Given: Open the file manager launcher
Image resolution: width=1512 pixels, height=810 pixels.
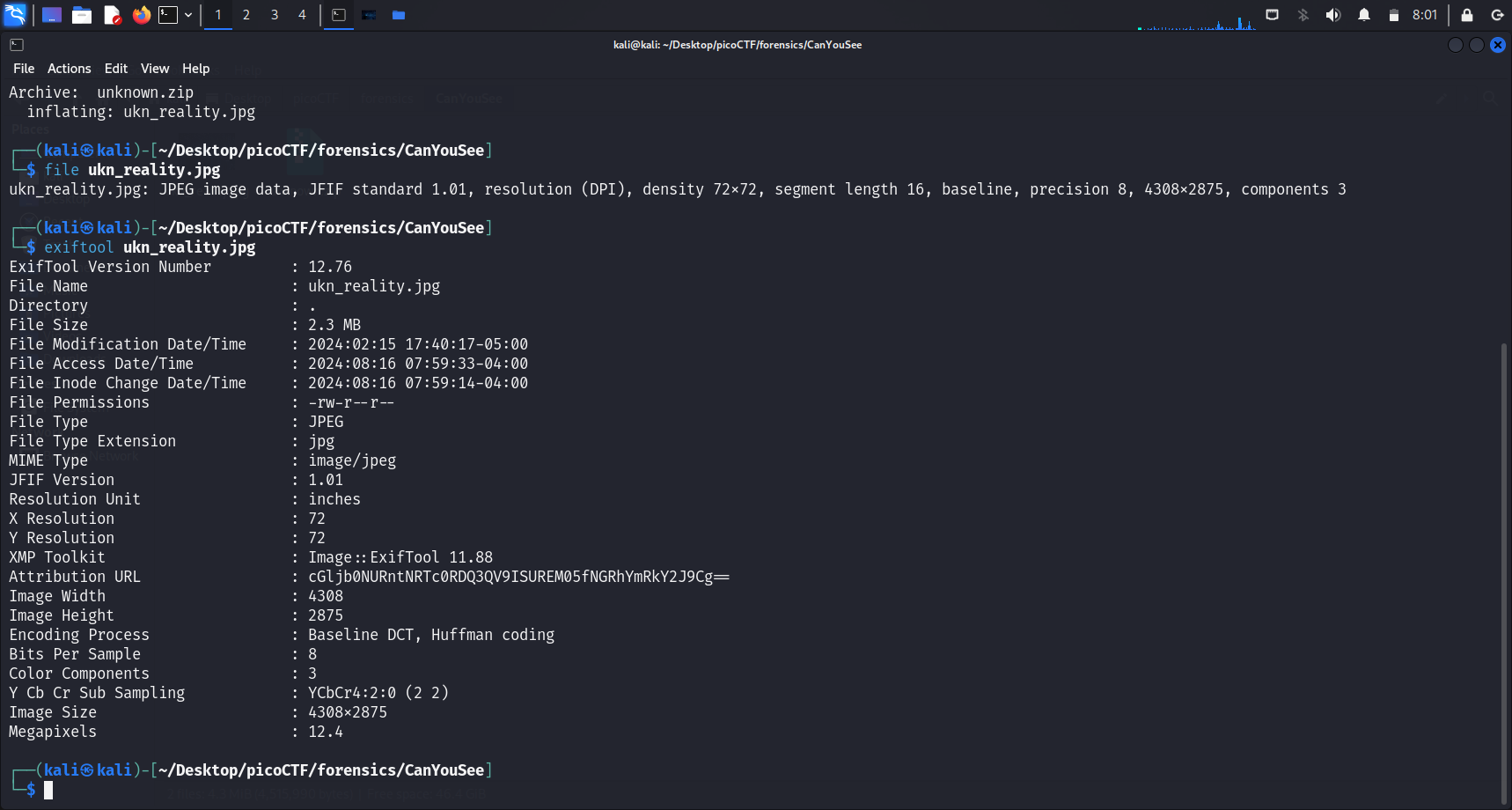Looking at the screenshot, I should pos(82,15).
